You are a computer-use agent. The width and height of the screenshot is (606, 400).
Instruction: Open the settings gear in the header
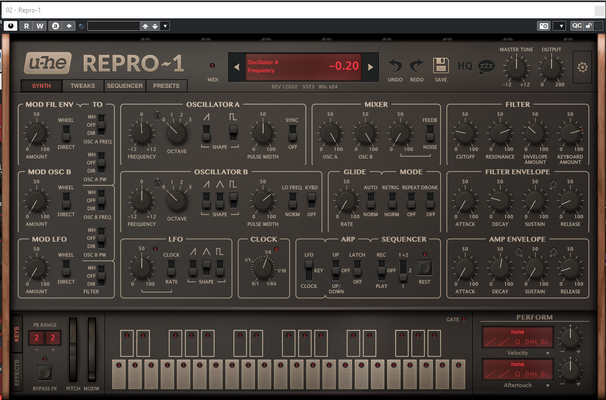[583, 68]
